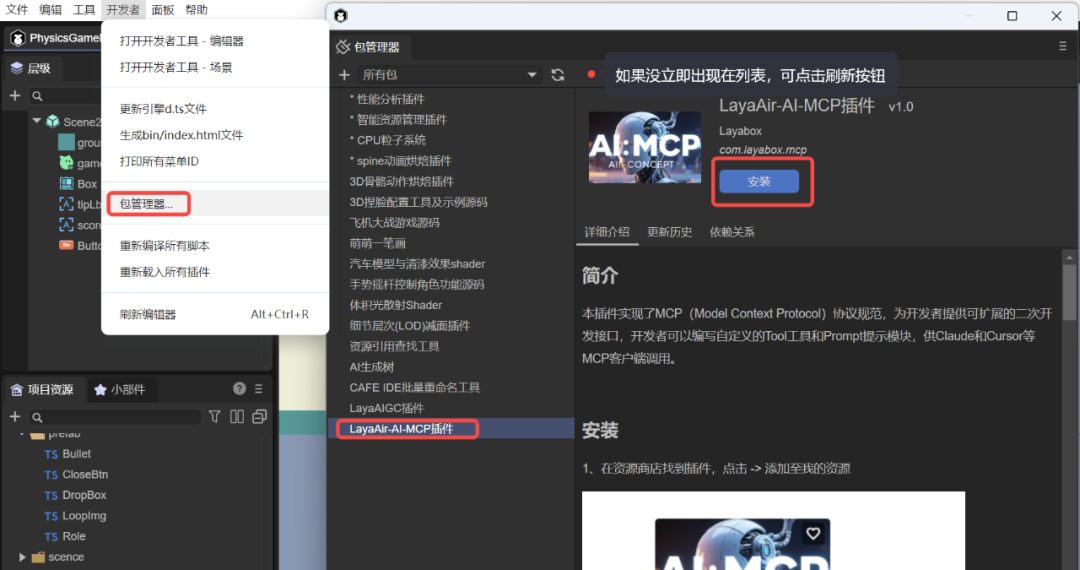Click the heart favorite icon on the image

coord(813,534)
